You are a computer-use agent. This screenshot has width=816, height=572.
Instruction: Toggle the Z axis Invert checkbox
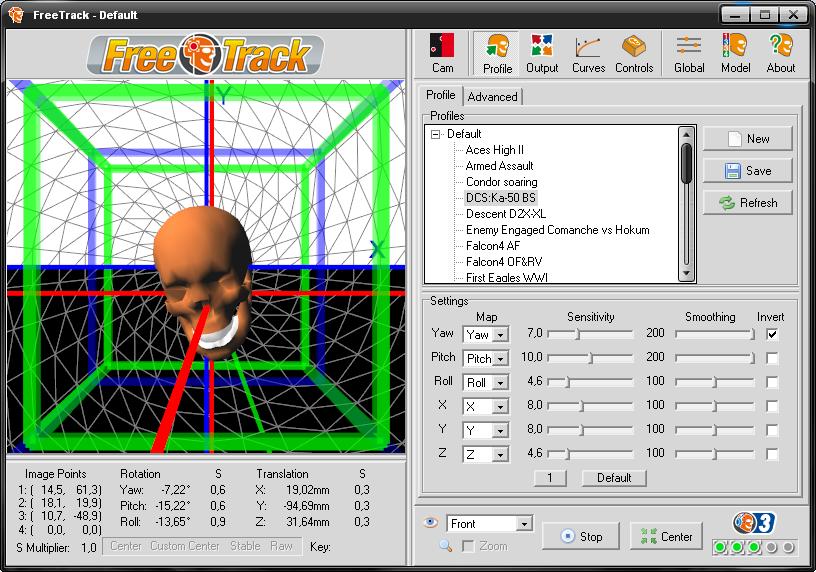click(x=772, y=454)
